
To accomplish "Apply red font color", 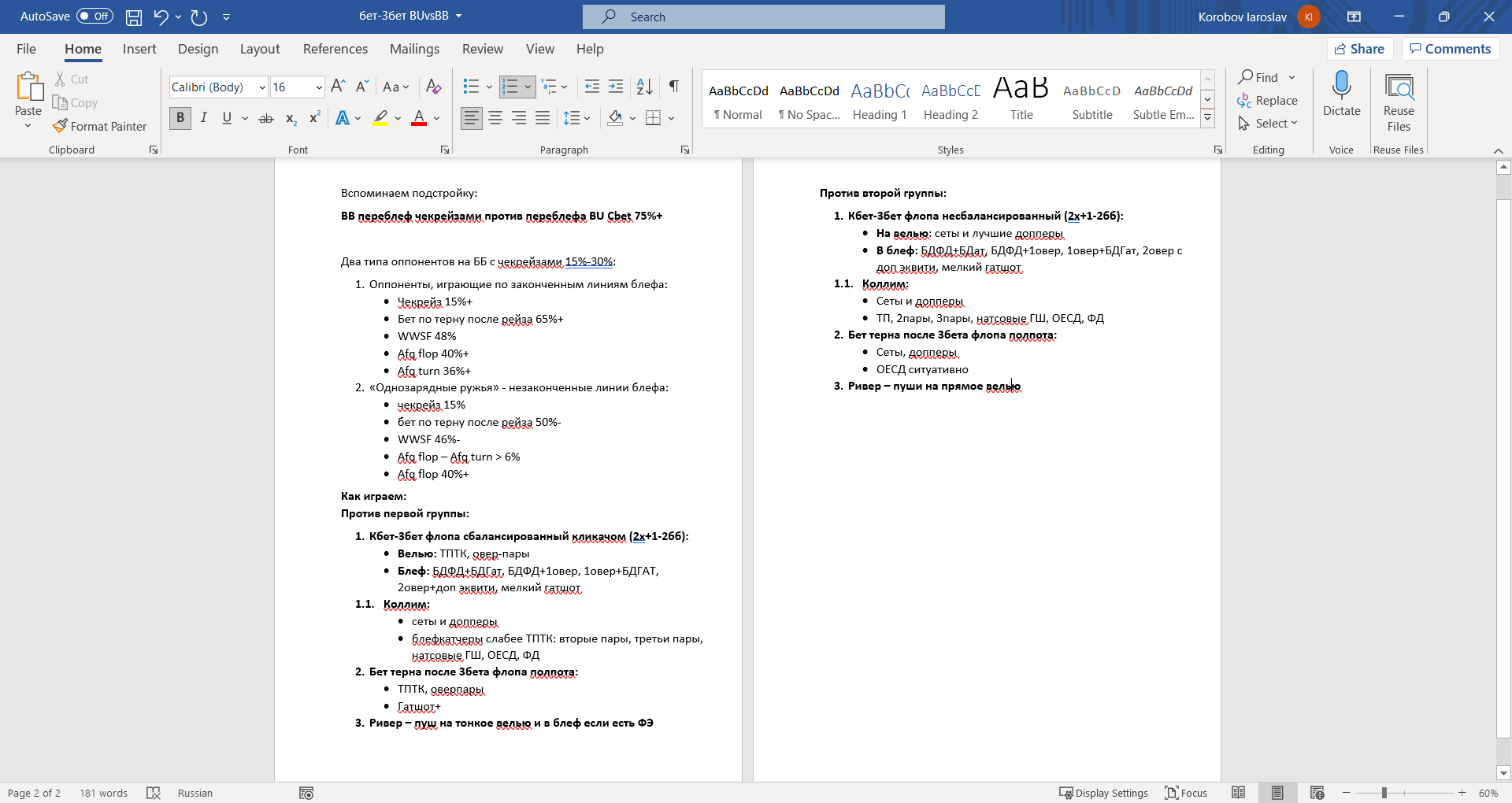I will (x=419, y=118).
